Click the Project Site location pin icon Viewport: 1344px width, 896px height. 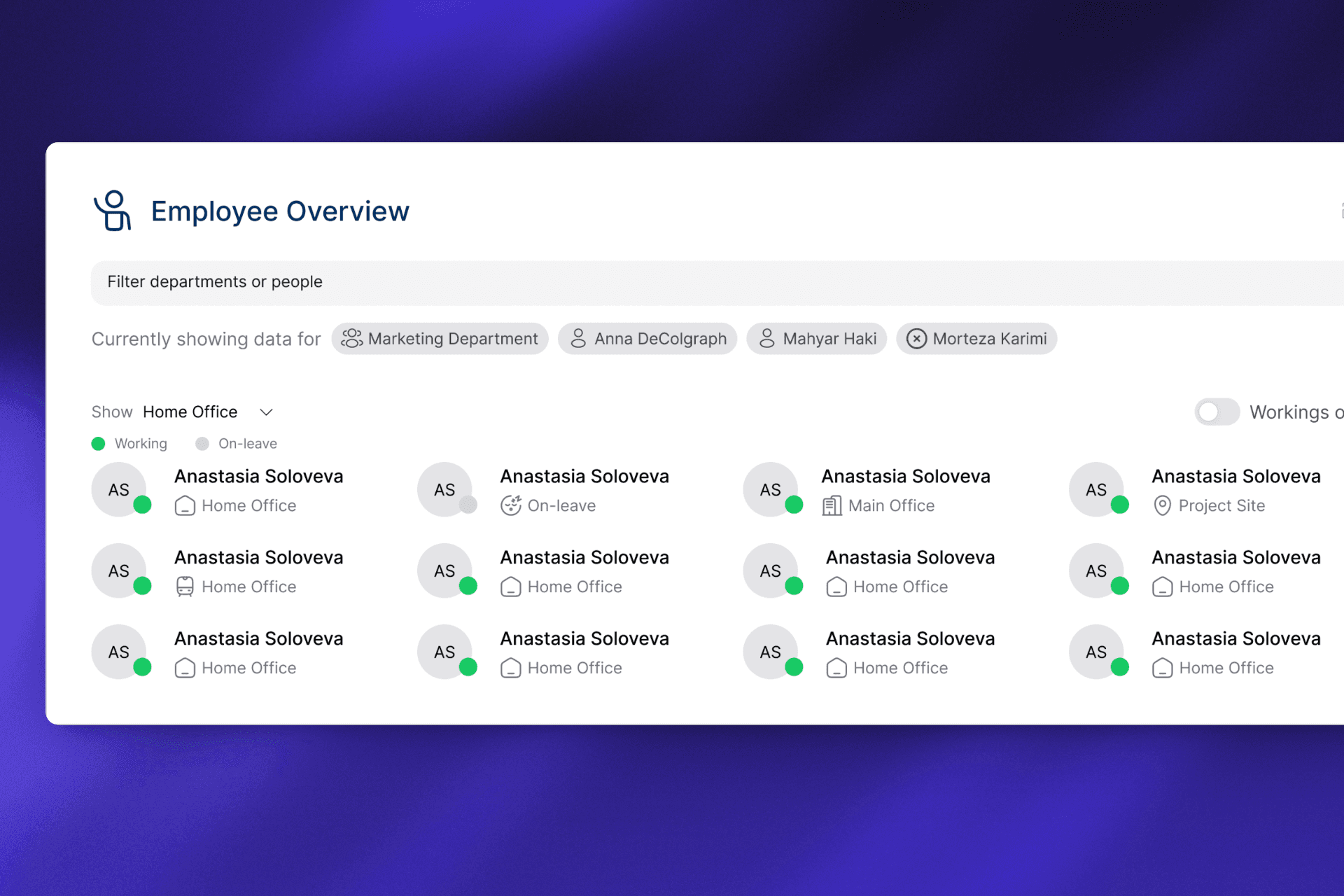pos(1162,505)
